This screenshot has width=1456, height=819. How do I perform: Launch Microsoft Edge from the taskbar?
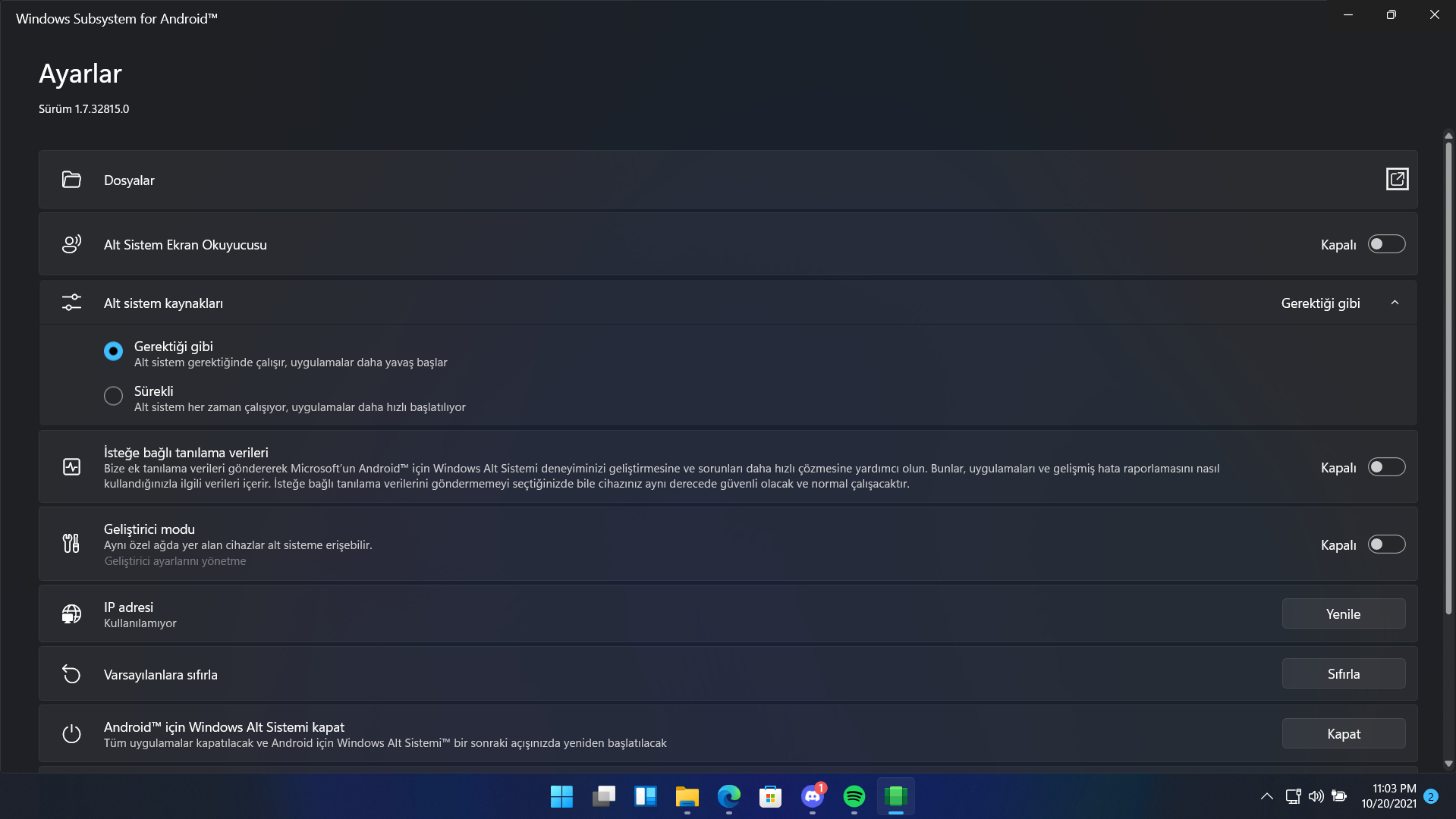[x=729, y=796]
